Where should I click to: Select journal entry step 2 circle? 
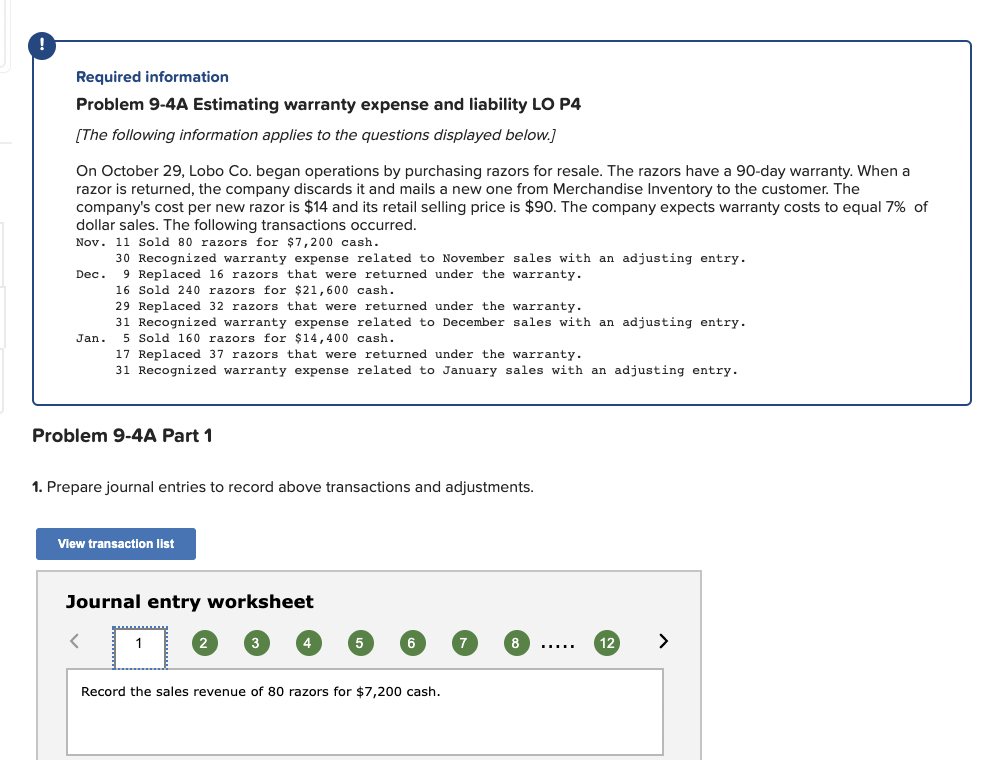[204, 643]
